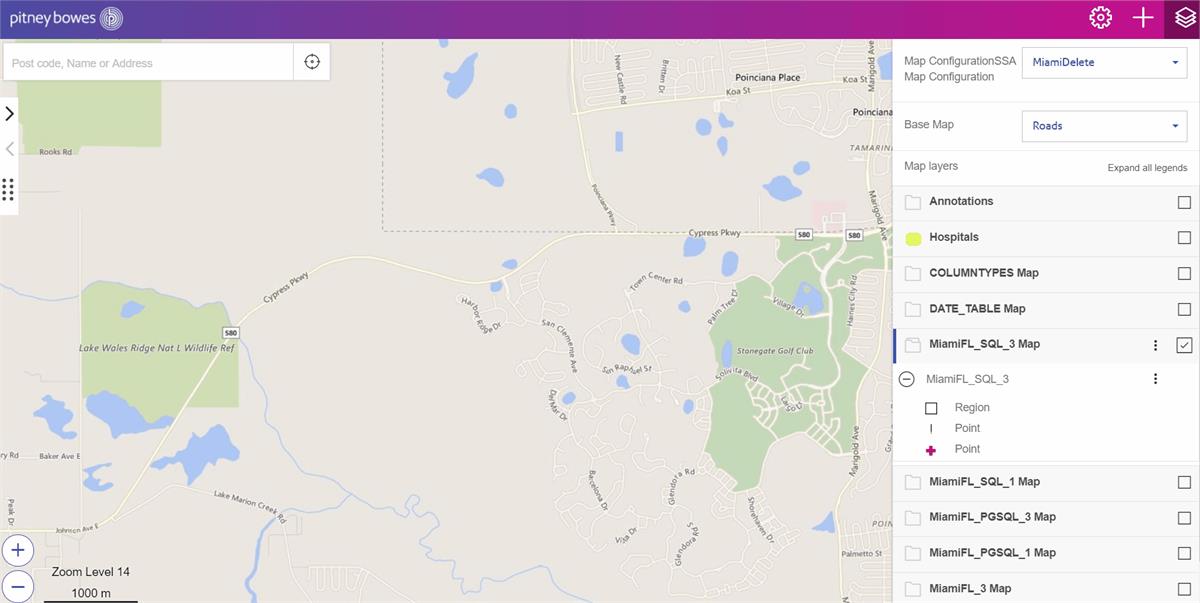This screenshot has height=603, width=1200.
Task: Click the locate-me crosshair icon
Action: [x=312, y=62]
